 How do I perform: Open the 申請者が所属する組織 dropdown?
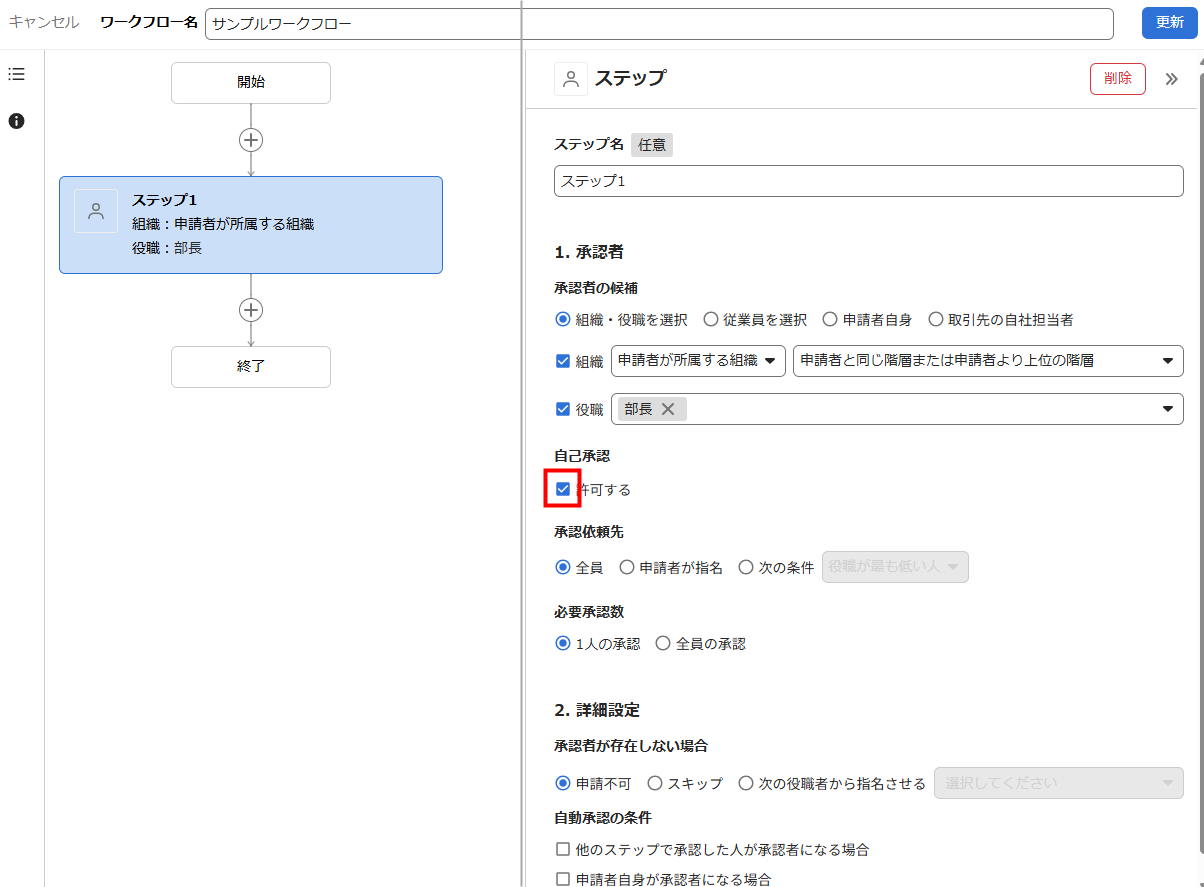[698, 361]
